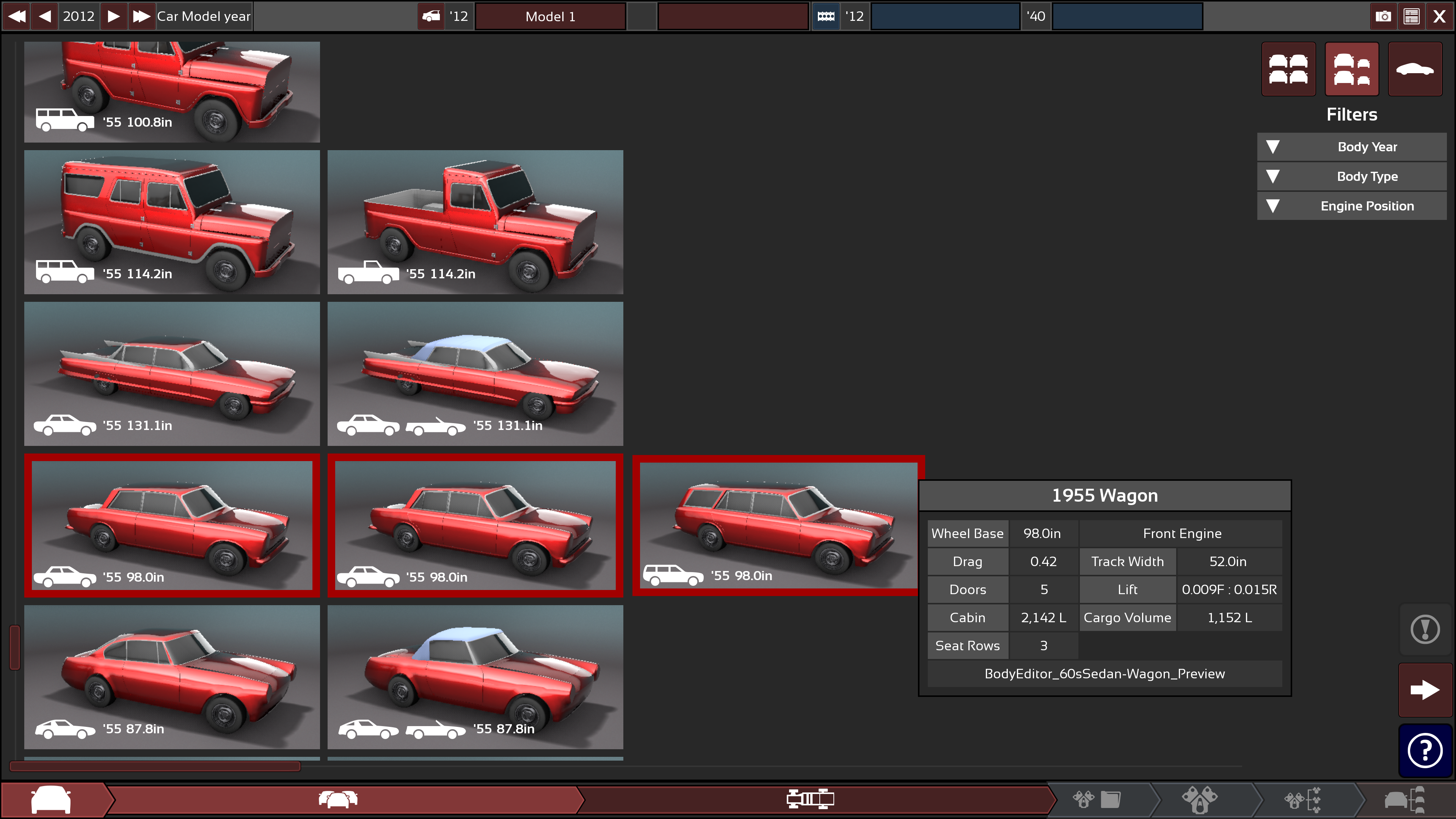Click the Track Width 52.0in value
The image size is (1456, 819).
pos(1229,562)
